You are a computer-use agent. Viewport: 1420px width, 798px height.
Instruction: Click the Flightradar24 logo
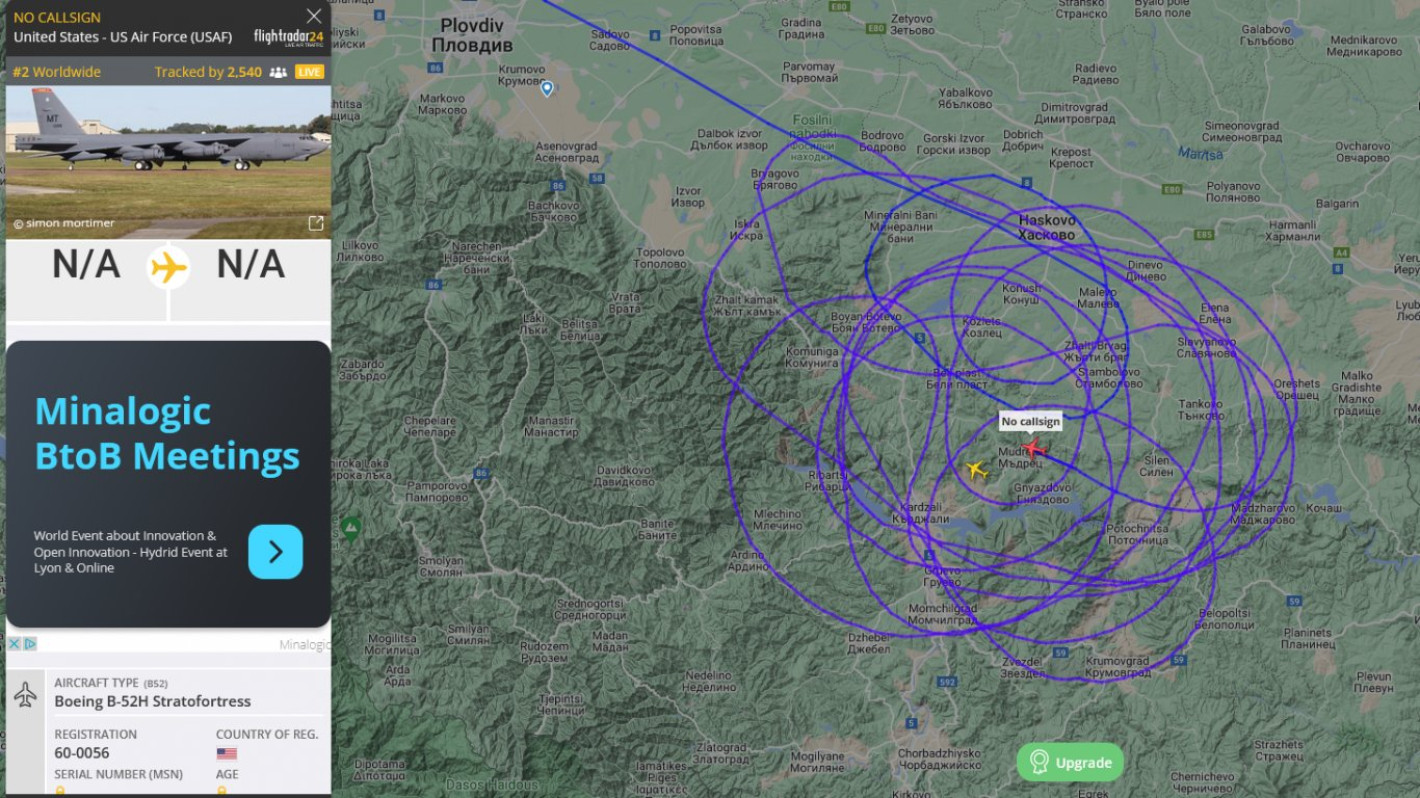coord(289,38)
